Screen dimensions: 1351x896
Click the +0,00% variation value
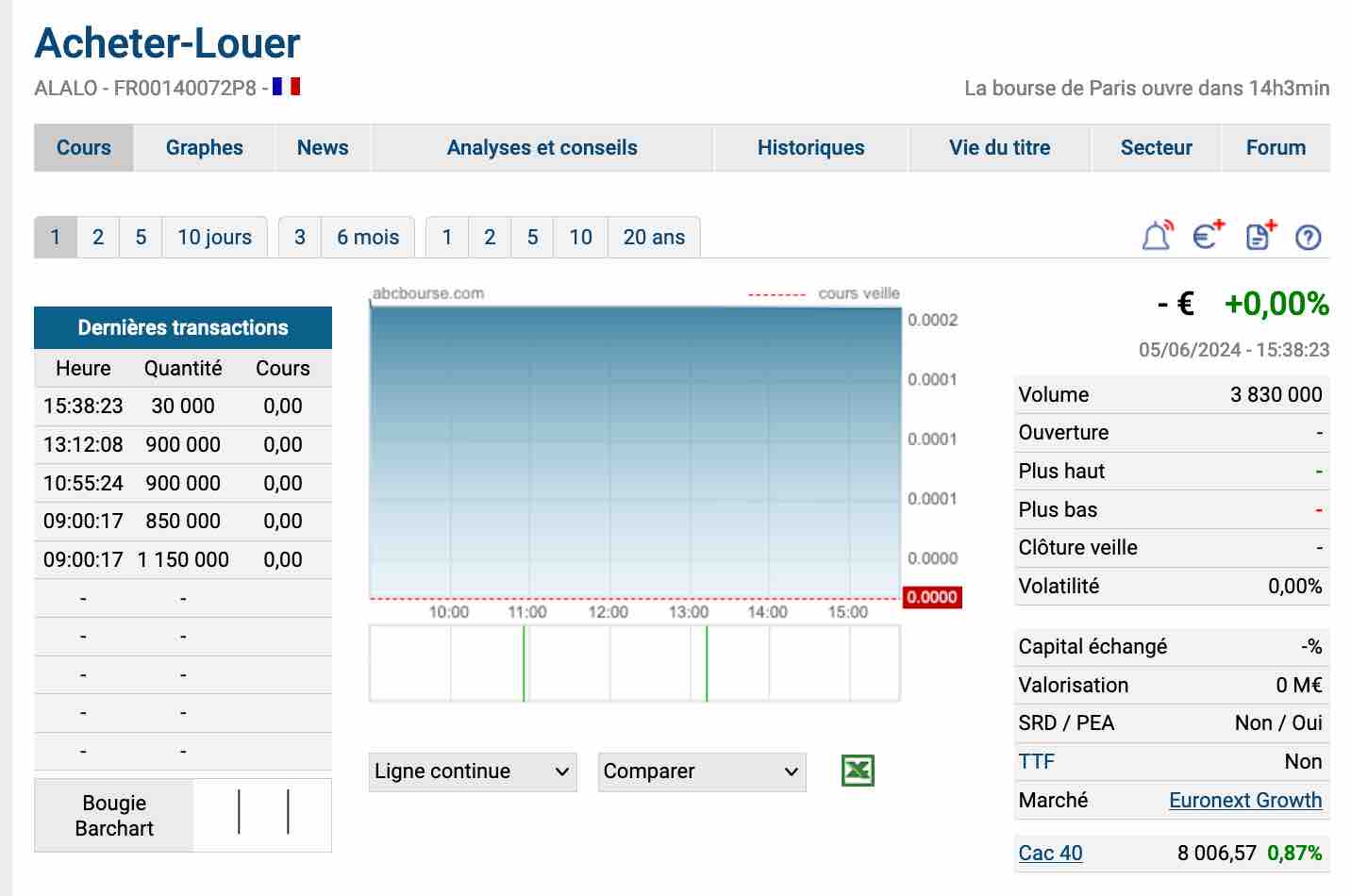[1276, 304]
